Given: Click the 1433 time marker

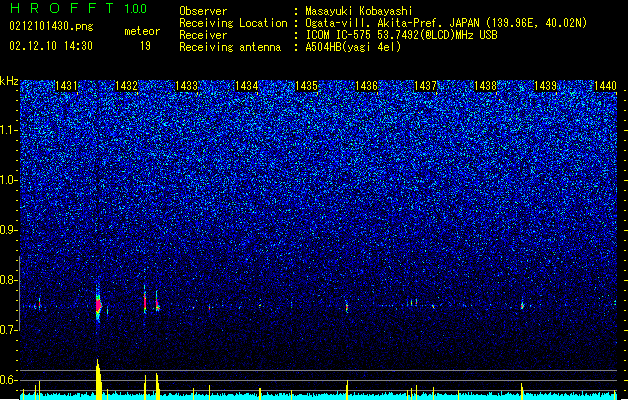Looking at the screenshot, I should point(187,86).
